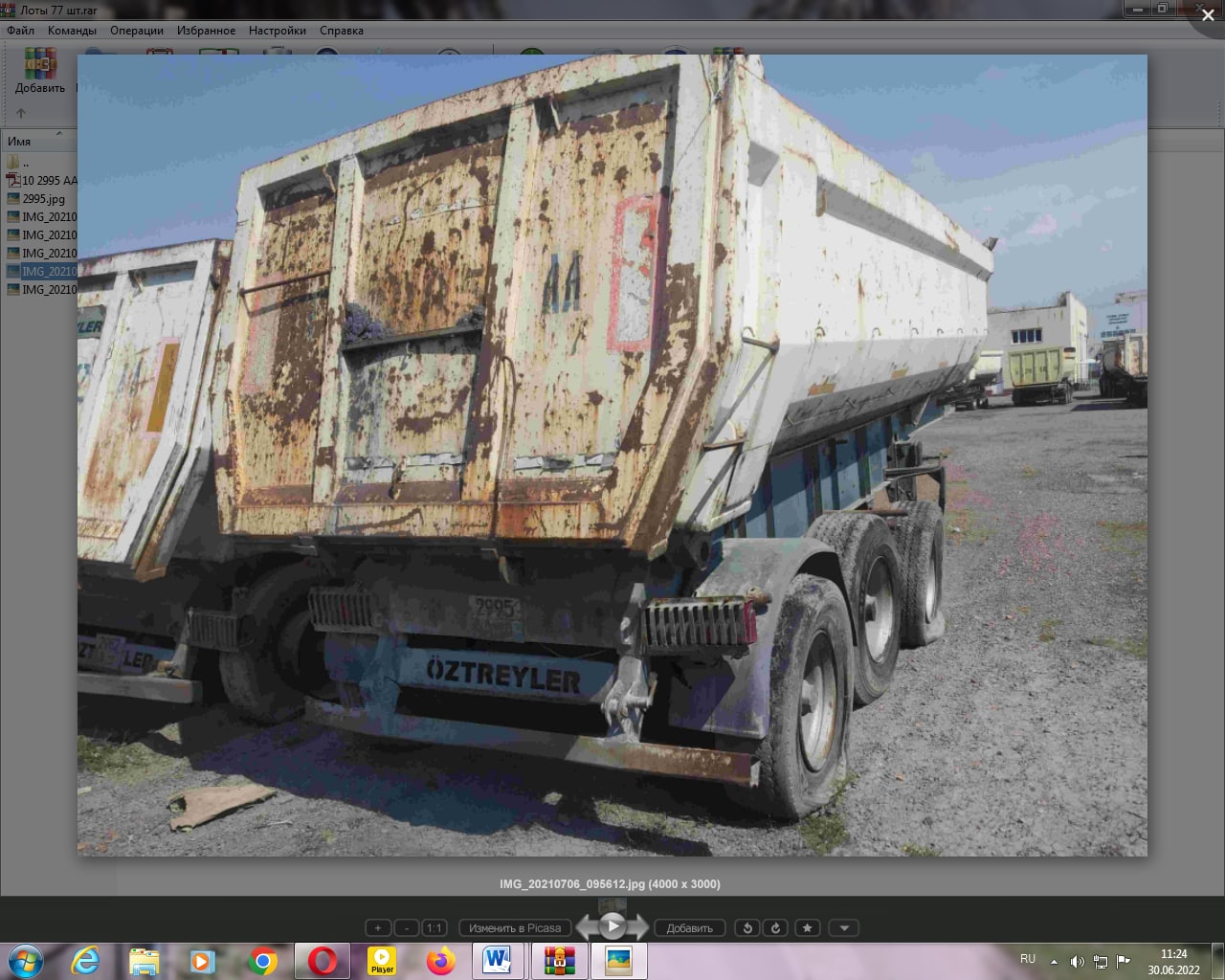Launch Internet Explorer from the taskbar
1225x980 pixels.
point(85,961)
